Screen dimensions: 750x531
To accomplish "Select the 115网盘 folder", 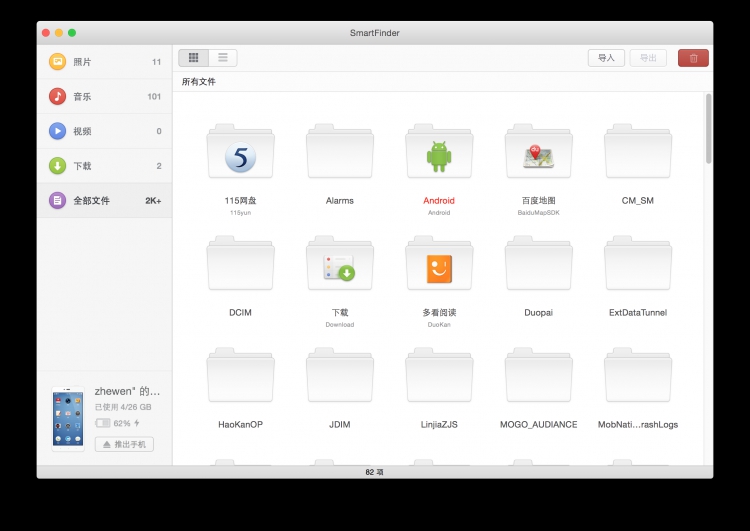I will tap(240, 151).
